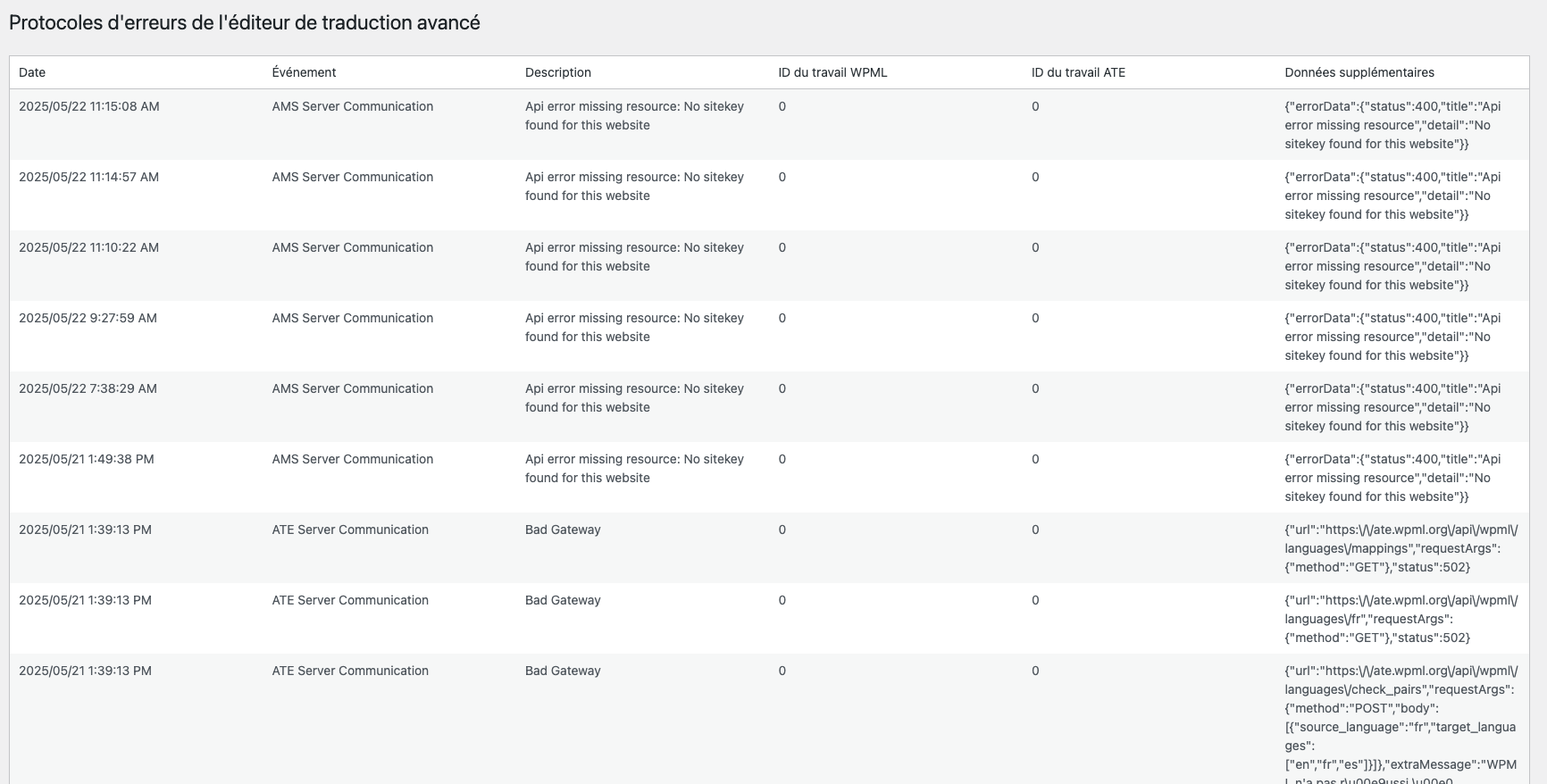Select the languages/fr request data cell
The width and height of the screenshot is (1547, 784).
tap(1401, 619)
